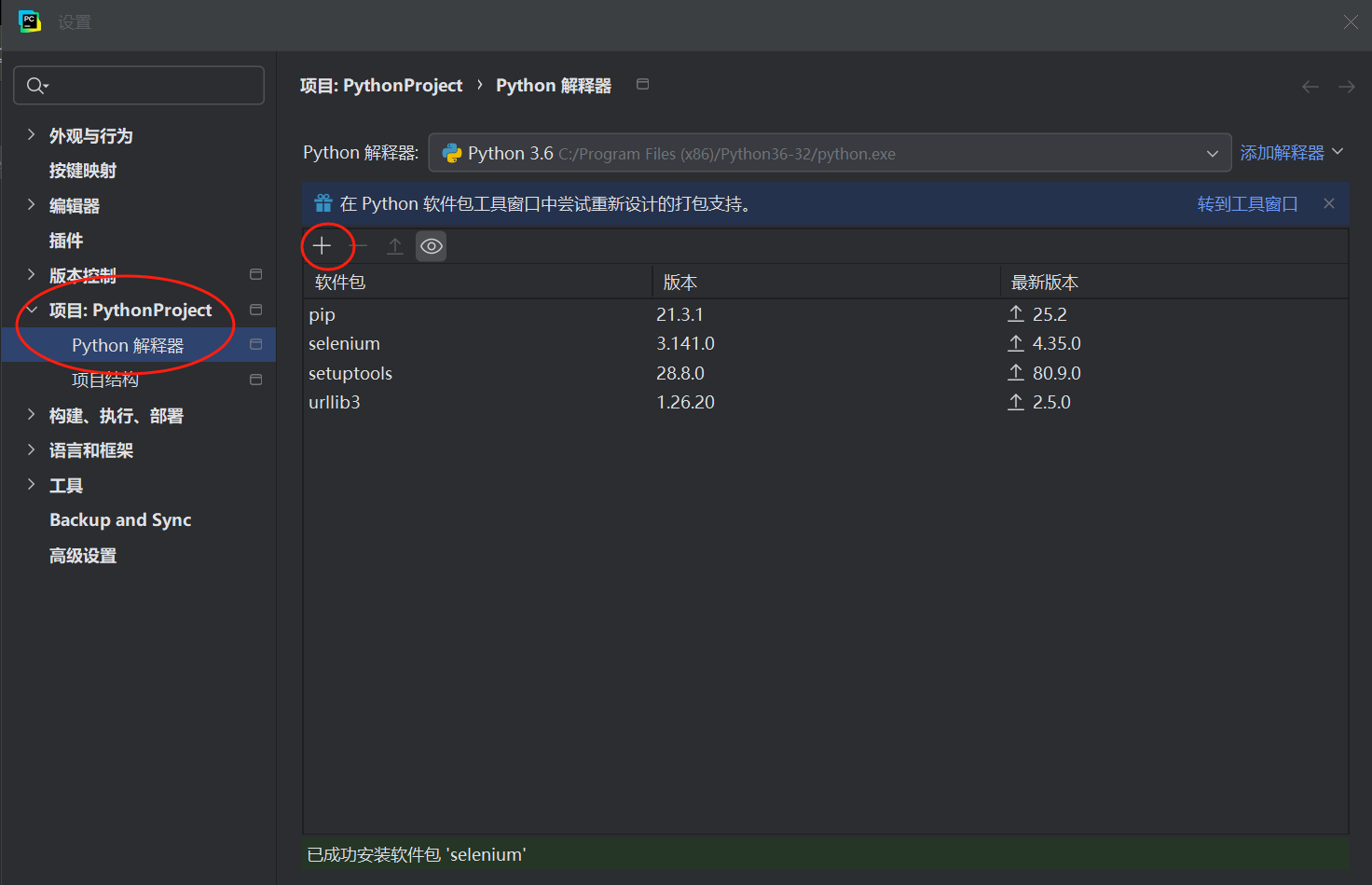Screen dimensions: 1372x885
Task: Open the Python interpreter dropdown
Action: [830, 153]
